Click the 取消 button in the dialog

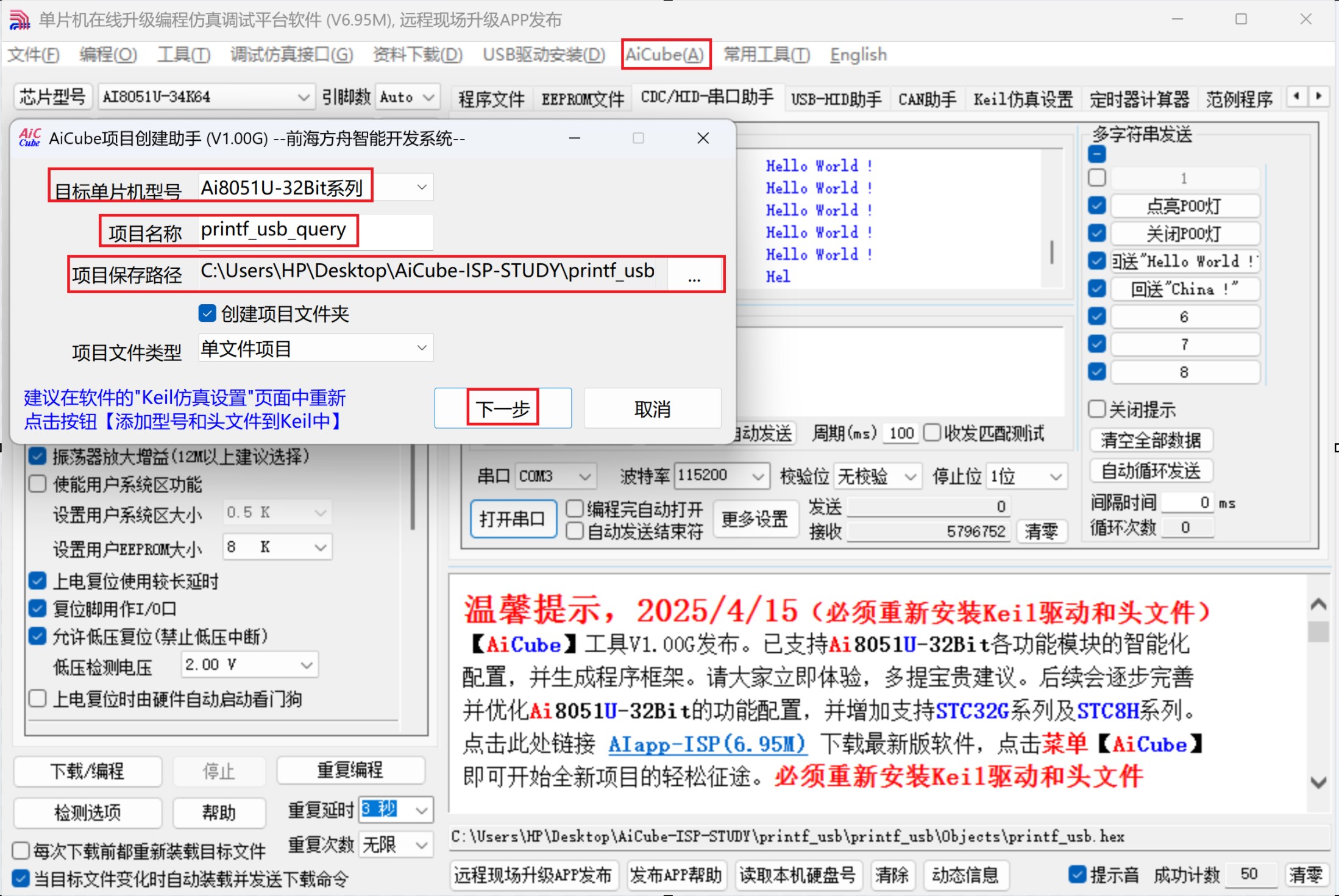pos(652,408)
